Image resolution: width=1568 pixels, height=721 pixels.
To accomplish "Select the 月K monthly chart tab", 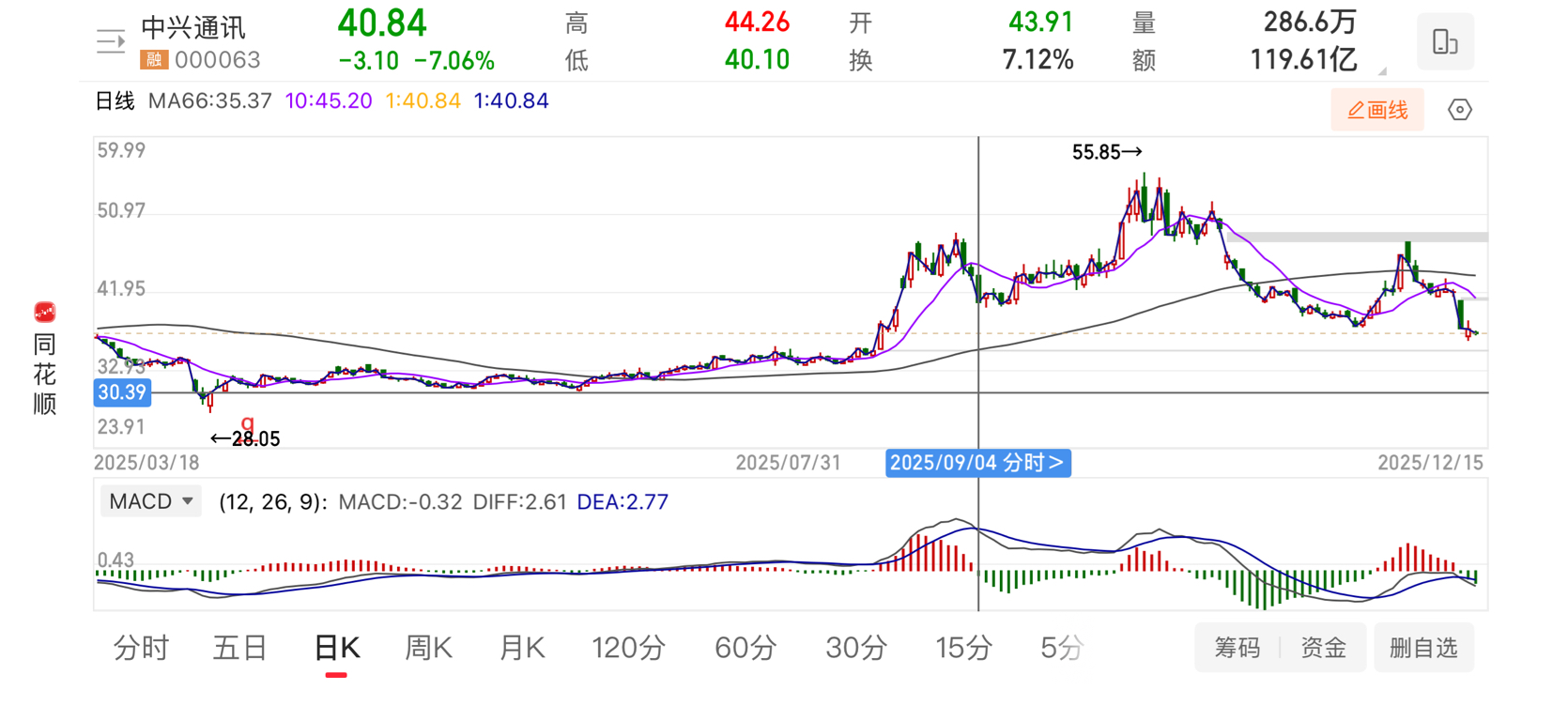I will pyautogui.click(x=522, y=648).
